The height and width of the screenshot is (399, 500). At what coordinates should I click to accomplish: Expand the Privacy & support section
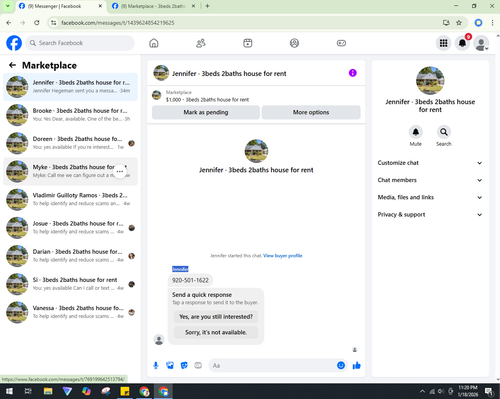pyautogui.click(x=430, y=215)
